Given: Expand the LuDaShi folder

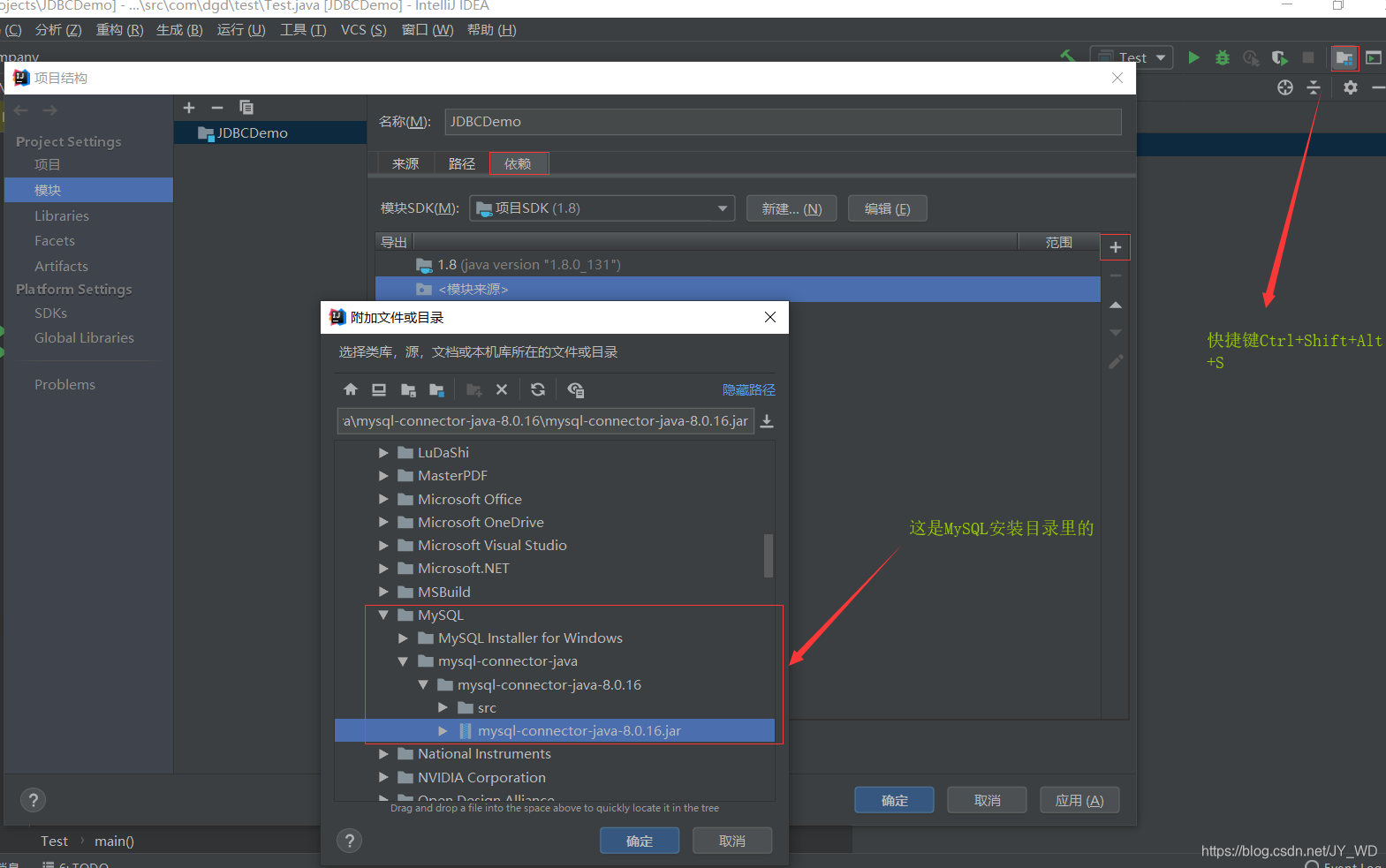Looking at the screenshot, I should coord(383,452).
